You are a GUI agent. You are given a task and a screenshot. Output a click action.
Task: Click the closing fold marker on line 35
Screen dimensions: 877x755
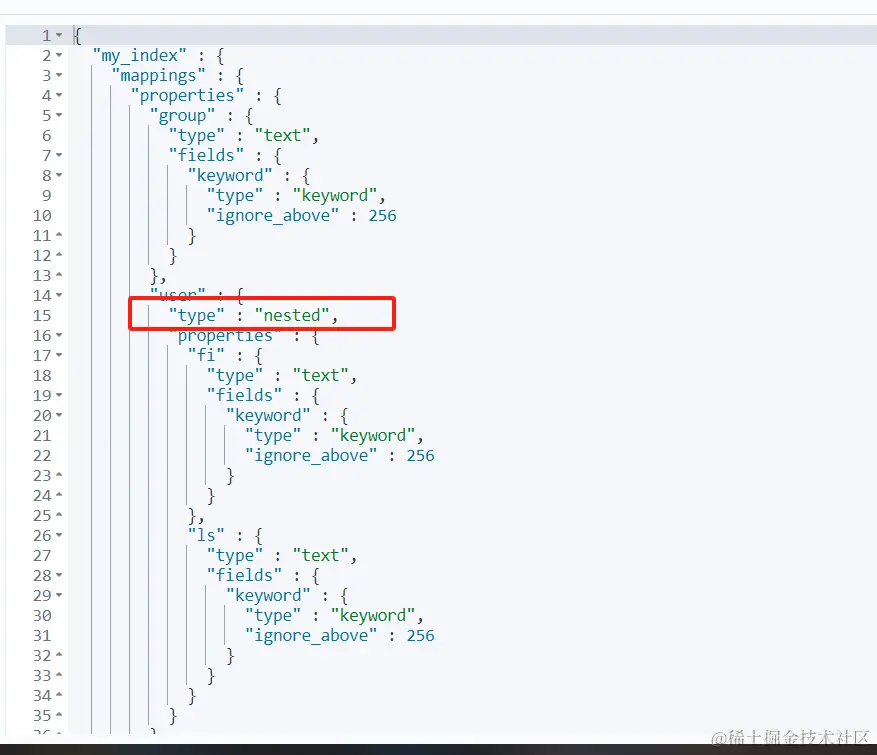[x=59, y=715]
